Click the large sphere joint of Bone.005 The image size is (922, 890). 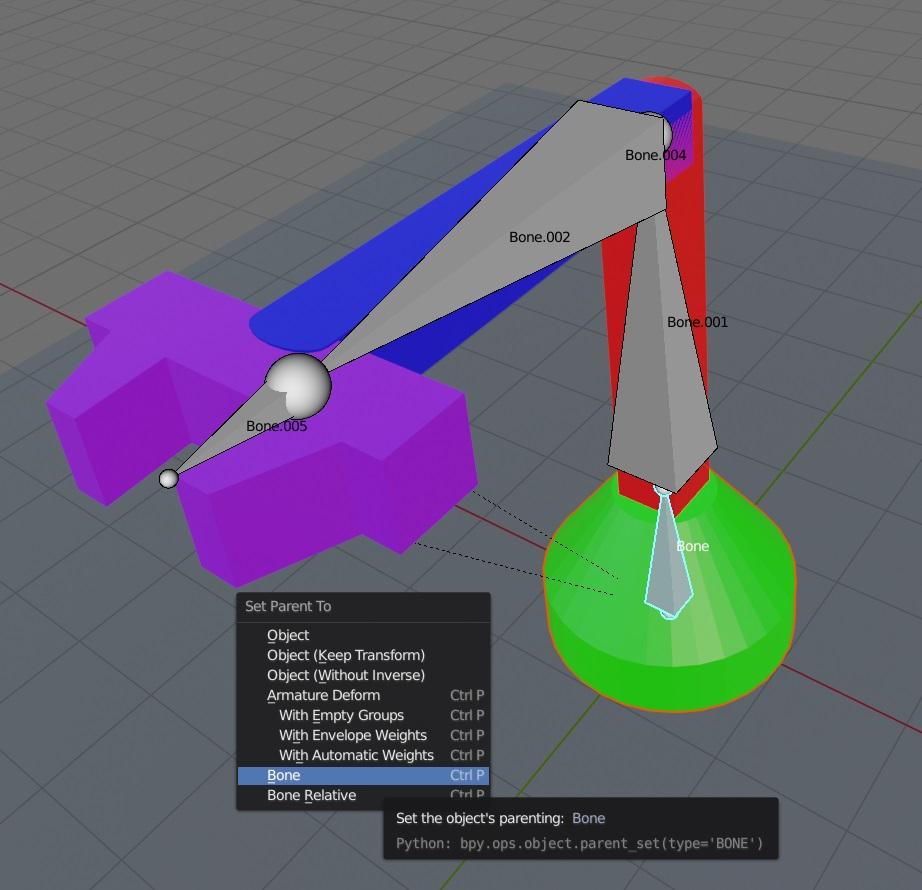click(299, 386)
